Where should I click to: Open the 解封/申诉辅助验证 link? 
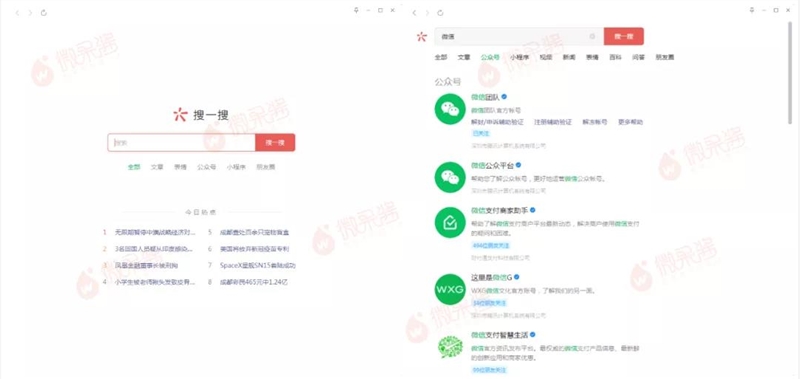[496, 122]
